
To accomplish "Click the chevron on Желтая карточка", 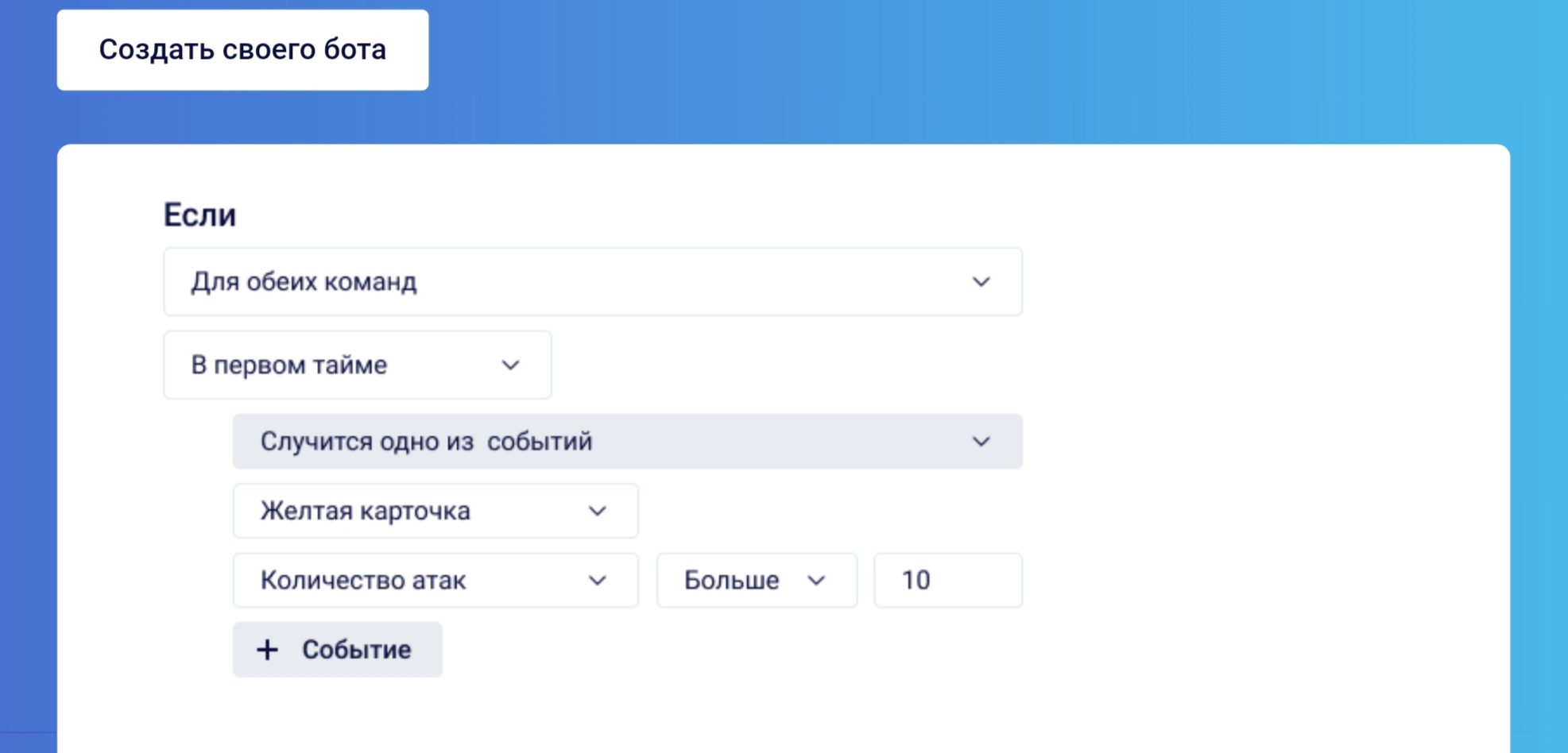I will (598, 511).
